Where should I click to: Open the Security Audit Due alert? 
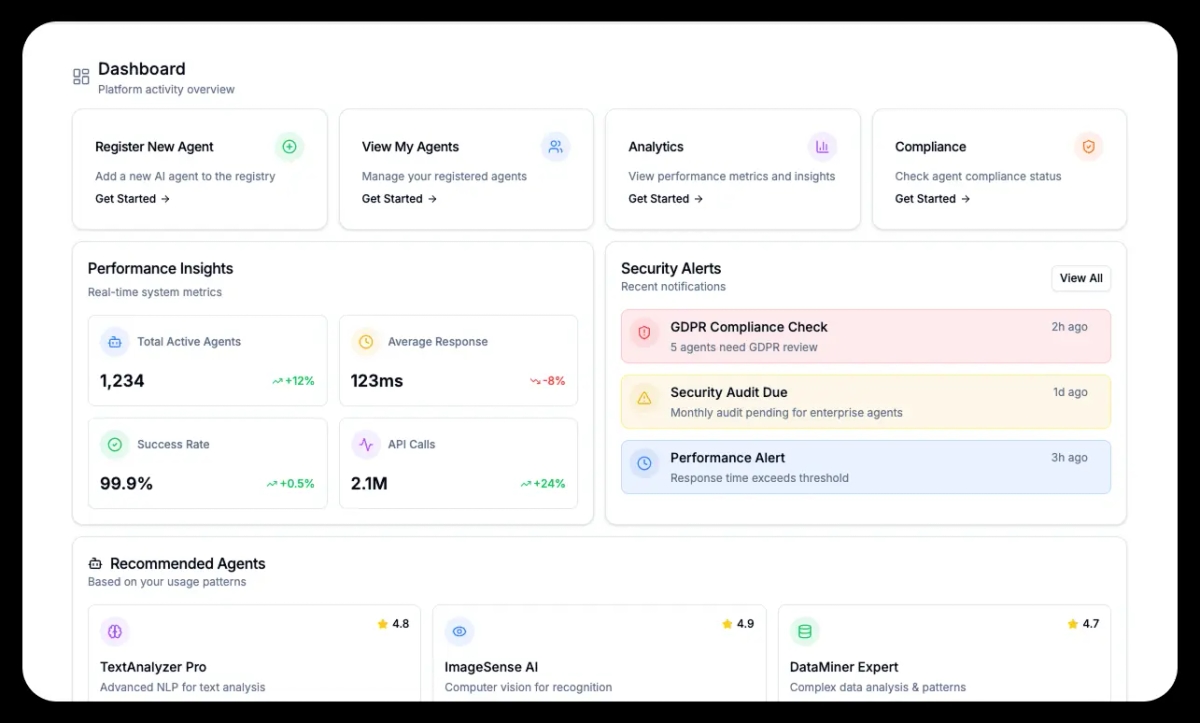pos(866,402)
